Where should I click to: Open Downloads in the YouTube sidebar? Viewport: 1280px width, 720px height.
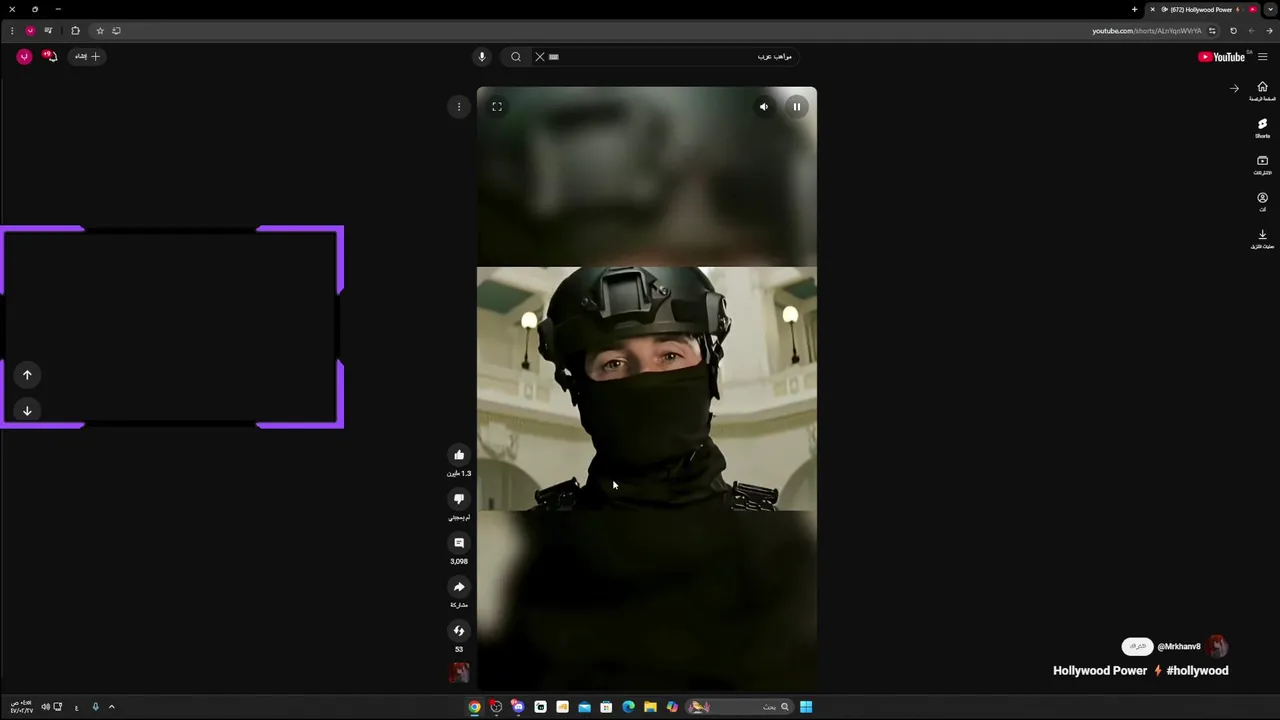[1262, 239]
